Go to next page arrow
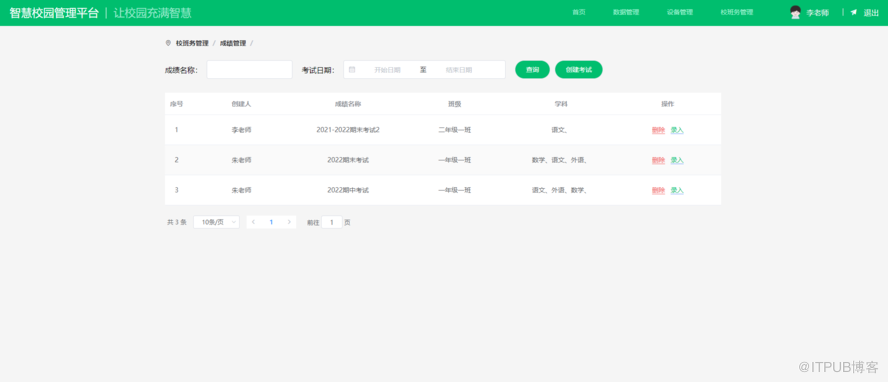The height and width of the screenshot is (382, 888). pos(289,222)
